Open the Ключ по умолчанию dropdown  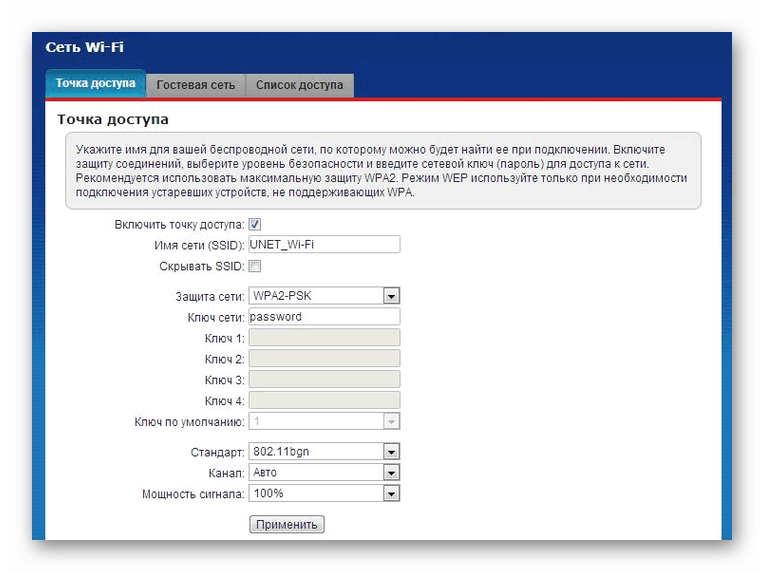pyautogui.click(x=325, y=421)
